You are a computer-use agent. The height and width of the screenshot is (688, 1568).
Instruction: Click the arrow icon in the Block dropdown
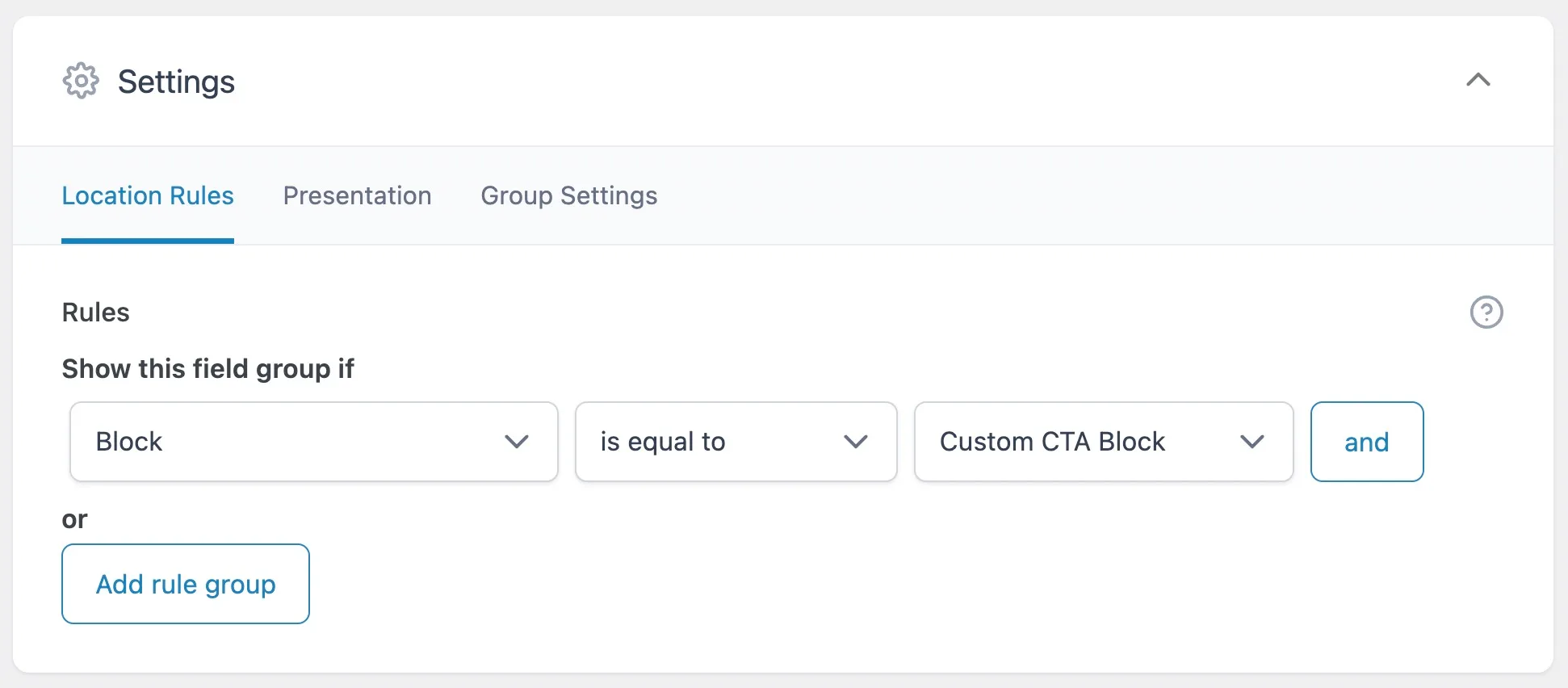tap(517, 442)
